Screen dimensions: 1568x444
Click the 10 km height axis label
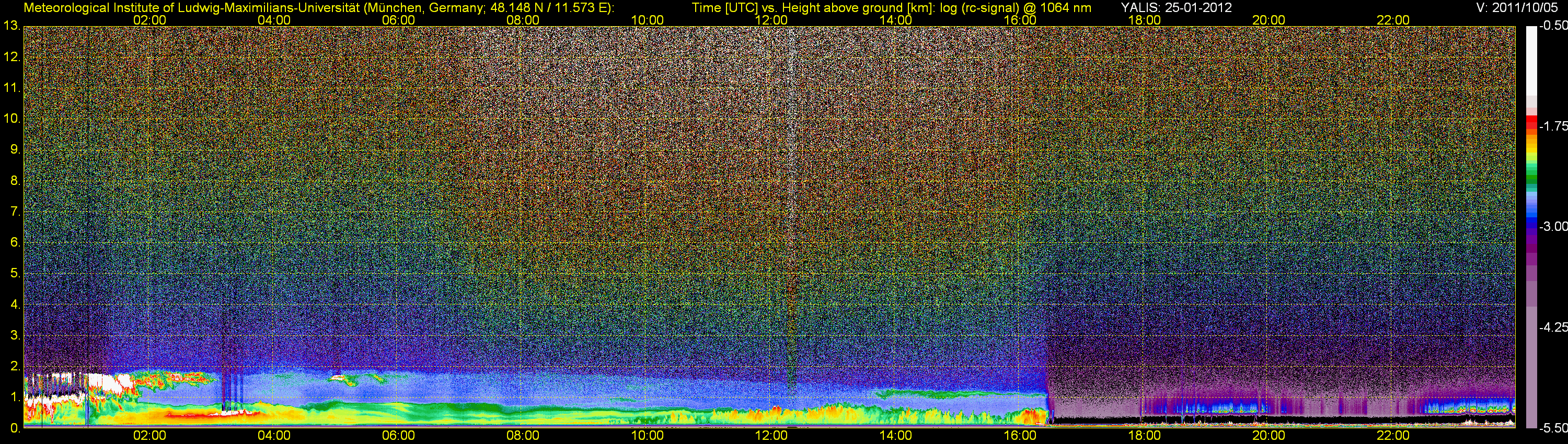pos(11,119)
